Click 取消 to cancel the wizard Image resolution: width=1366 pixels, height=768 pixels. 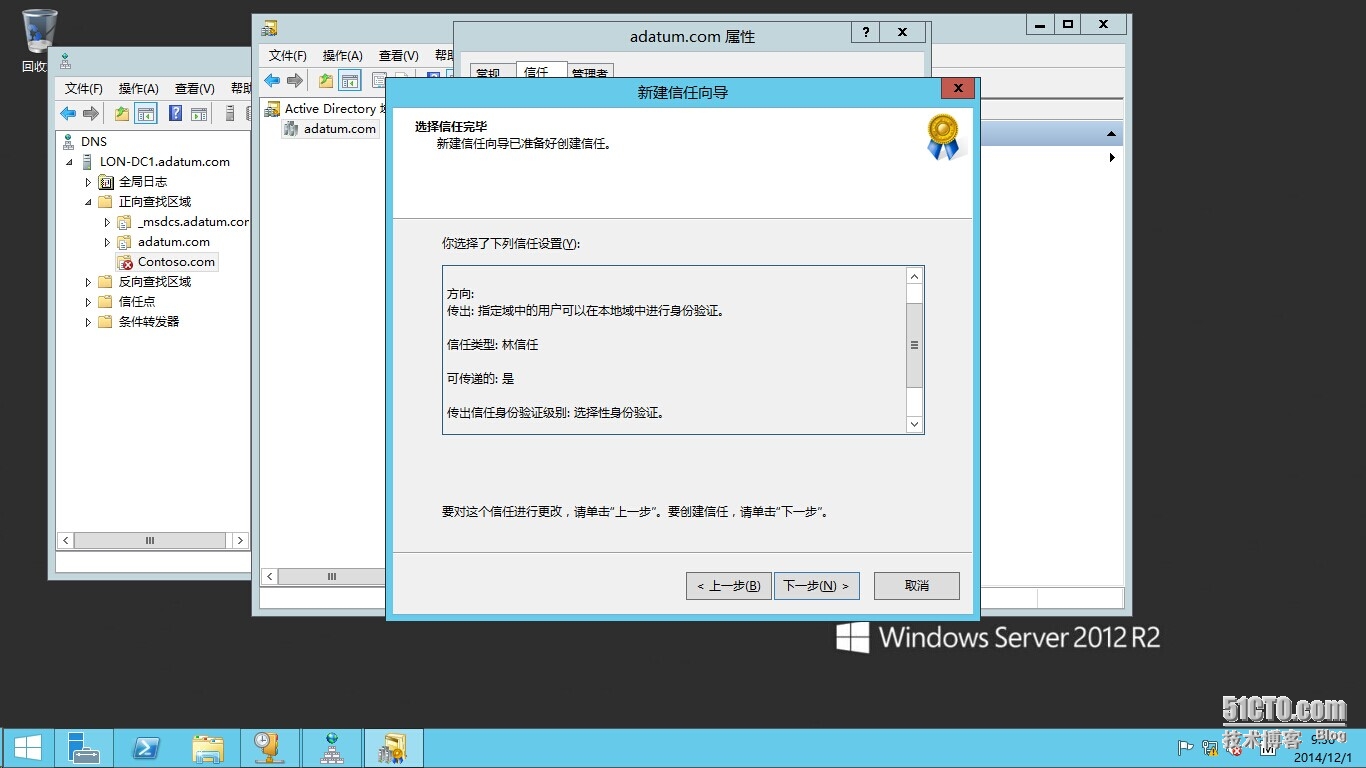[917, 586]
